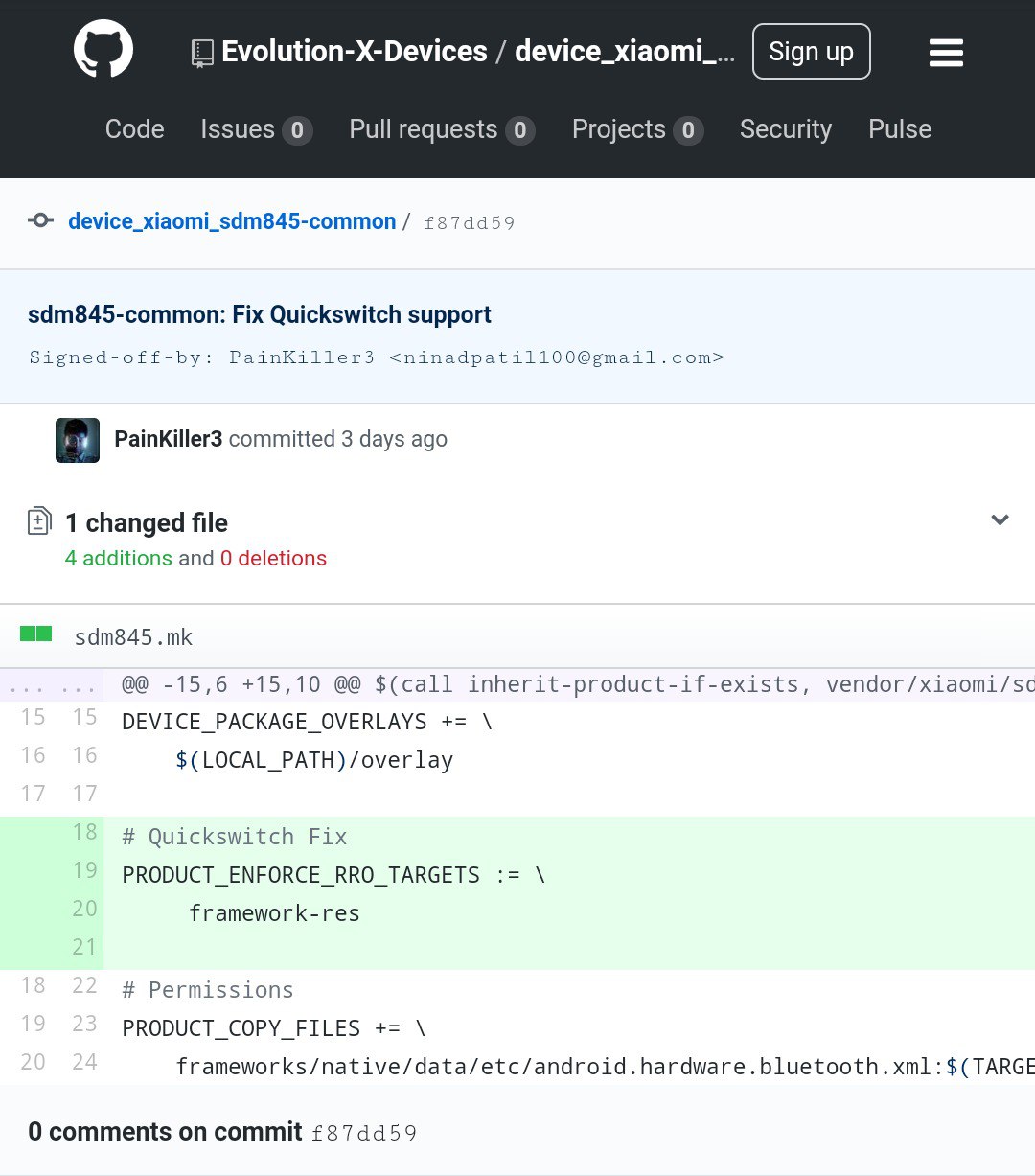Open device_xiaomi_sdm845-common breadcrumb link
Screen dimensions: 1035x1176
[x=232, y=221]
